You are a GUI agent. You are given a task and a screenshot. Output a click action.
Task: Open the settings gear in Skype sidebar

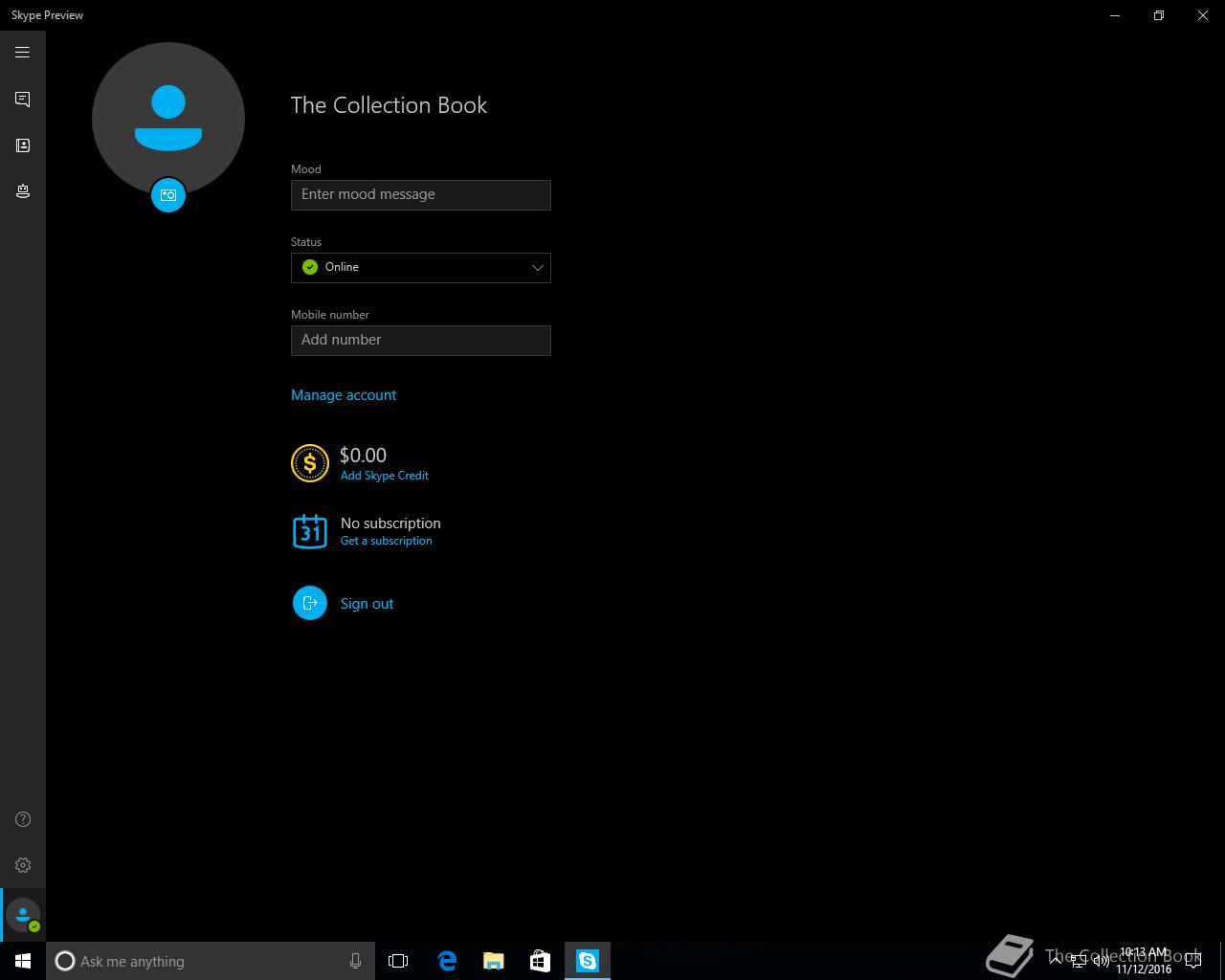(x=23, y=865)
